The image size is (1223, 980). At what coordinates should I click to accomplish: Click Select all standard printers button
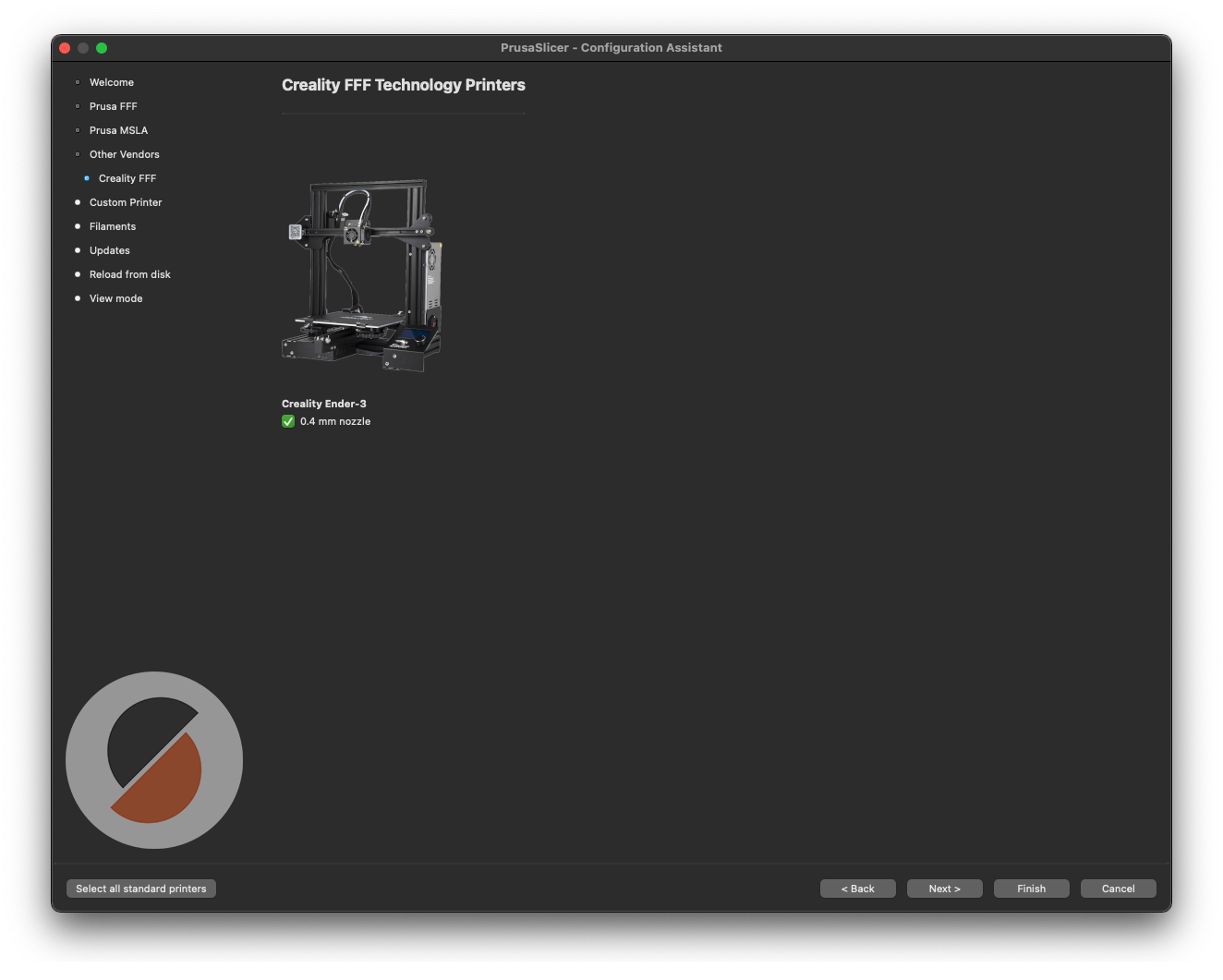tap(141, 889)
